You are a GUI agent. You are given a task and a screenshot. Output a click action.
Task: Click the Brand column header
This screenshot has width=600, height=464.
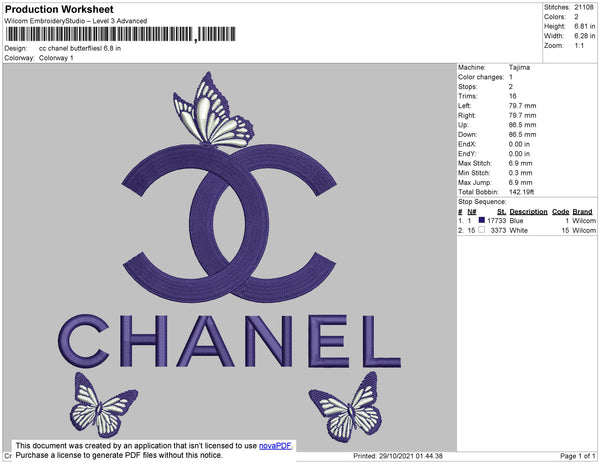coord(582,212)
